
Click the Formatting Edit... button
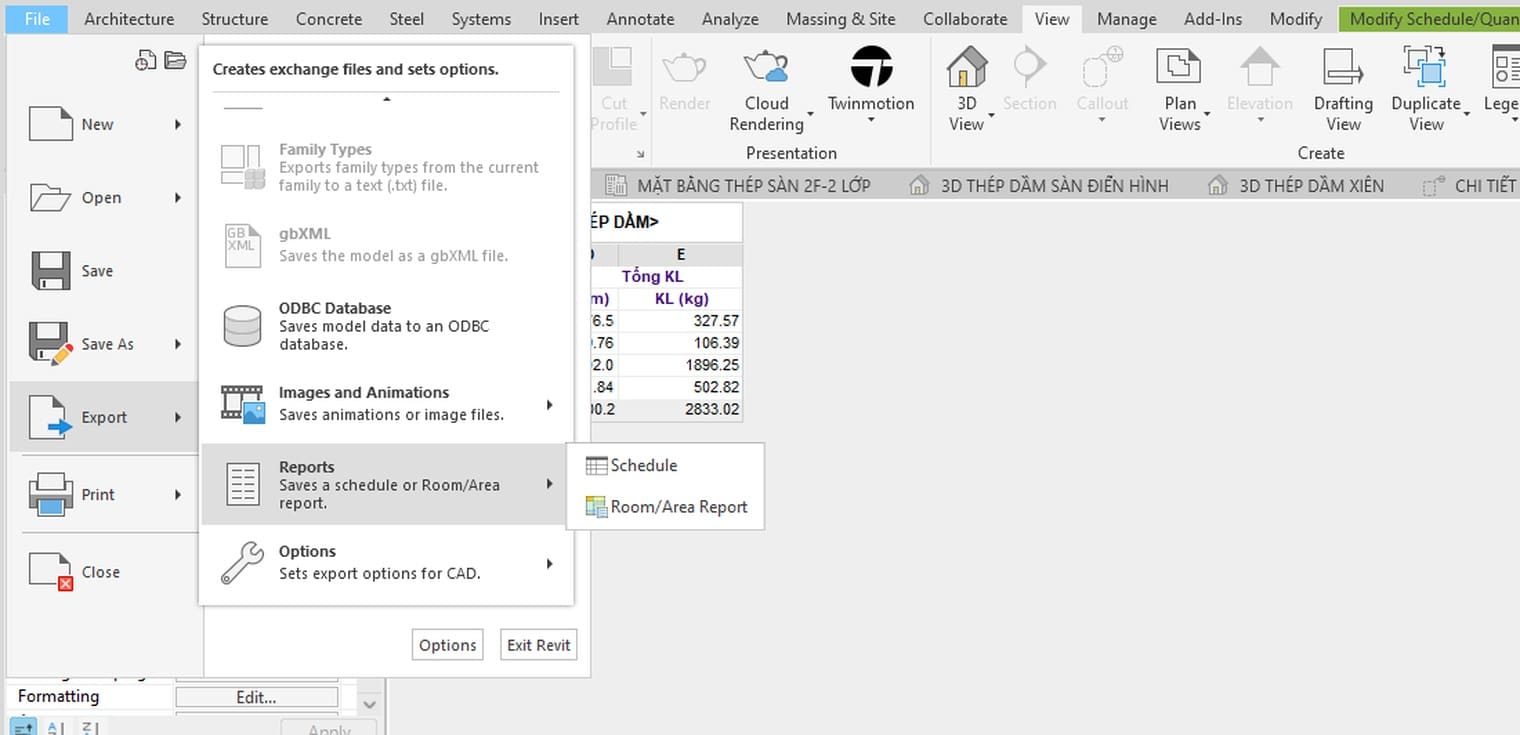(257, 697)
